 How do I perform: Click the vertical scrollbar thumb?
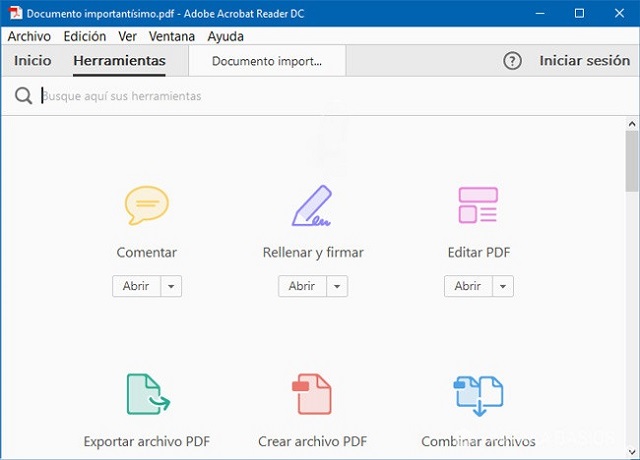(x=632, y=160)
